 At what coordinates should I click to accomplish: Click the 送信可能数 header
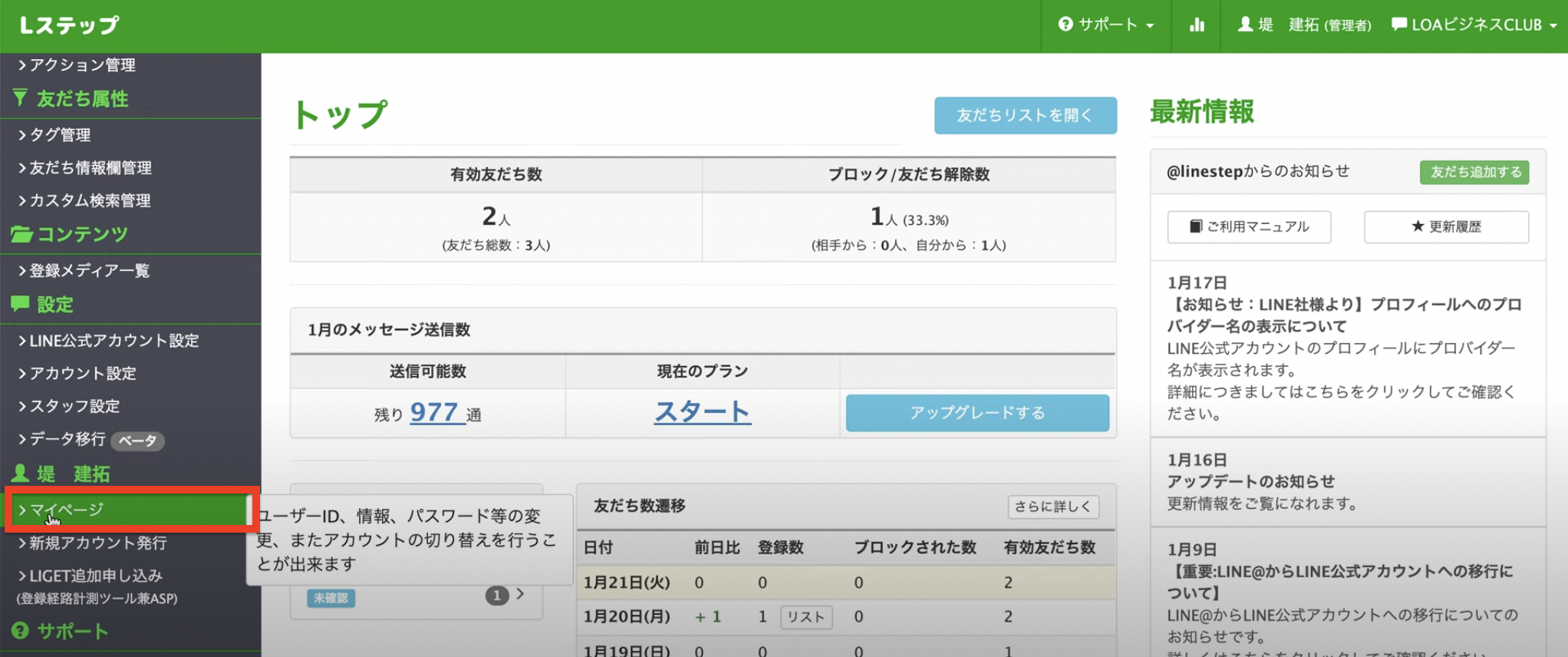428,371
